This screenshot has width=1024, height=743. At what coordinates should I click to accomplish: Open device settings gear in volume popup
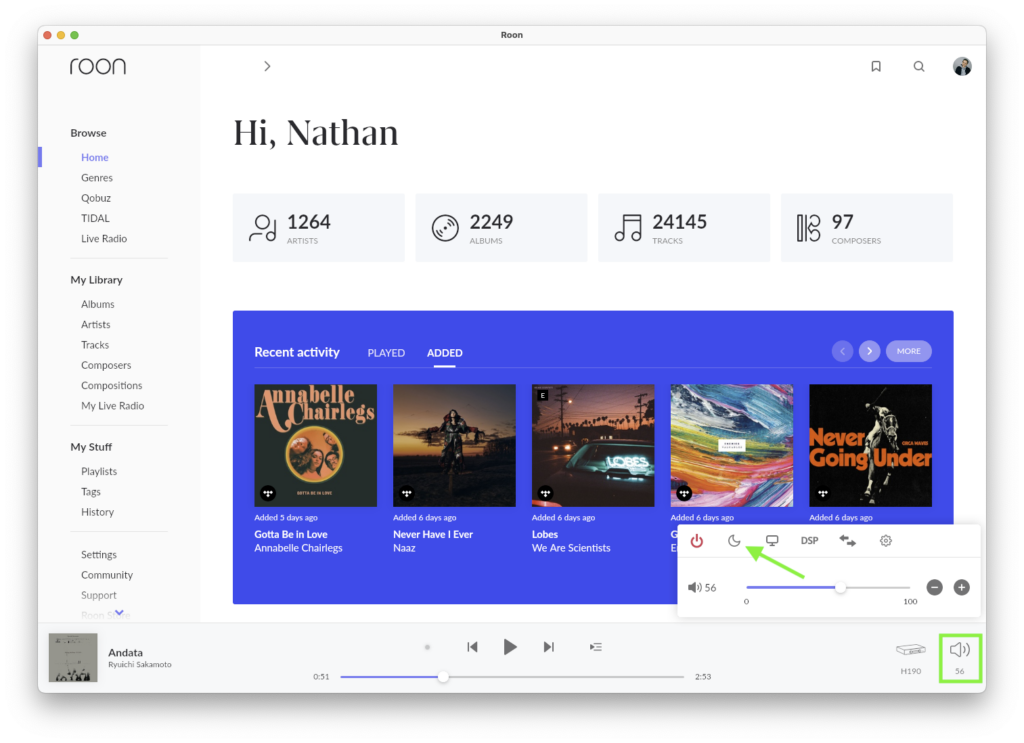click(886, 541)
